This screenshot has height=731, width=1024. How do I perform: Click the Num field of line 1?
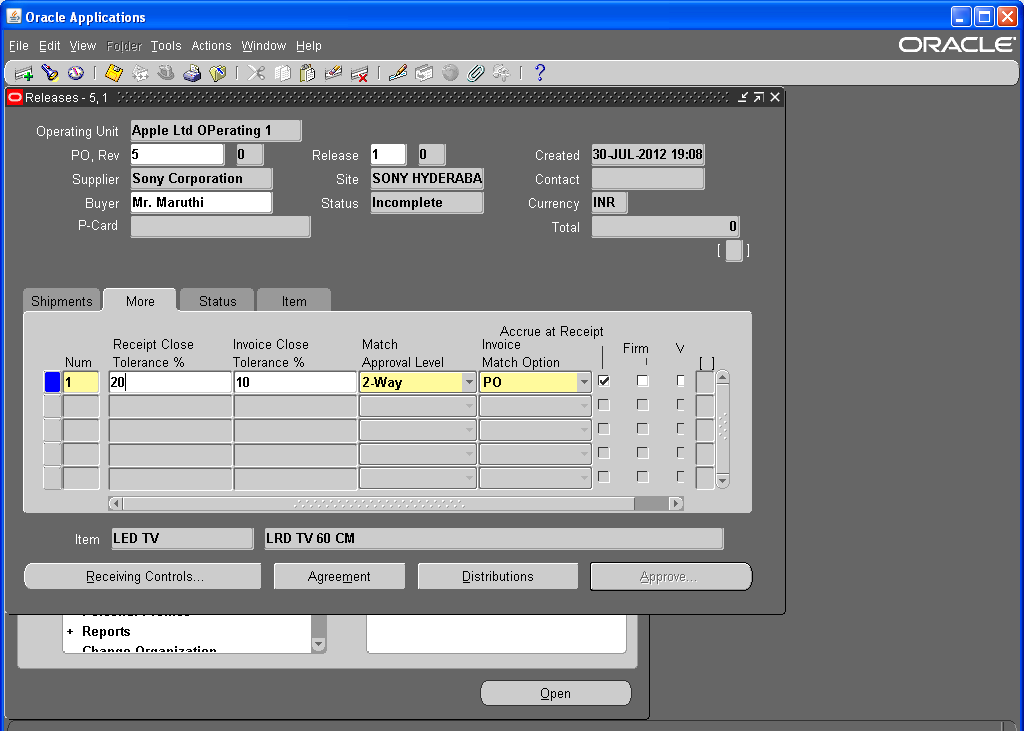click(x=81, y=382)
